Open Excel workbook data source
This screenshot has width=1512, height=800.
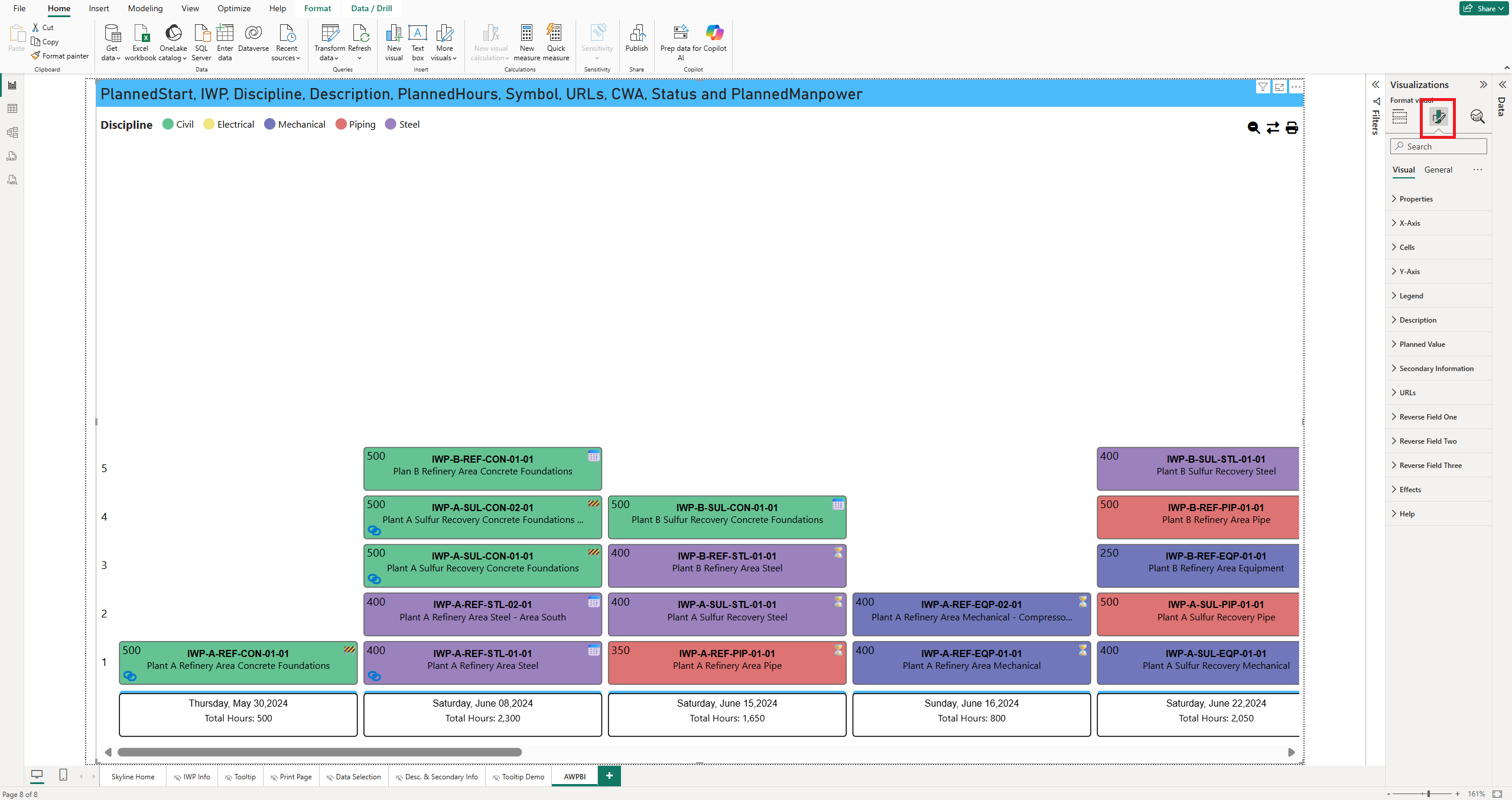[140, 43]
